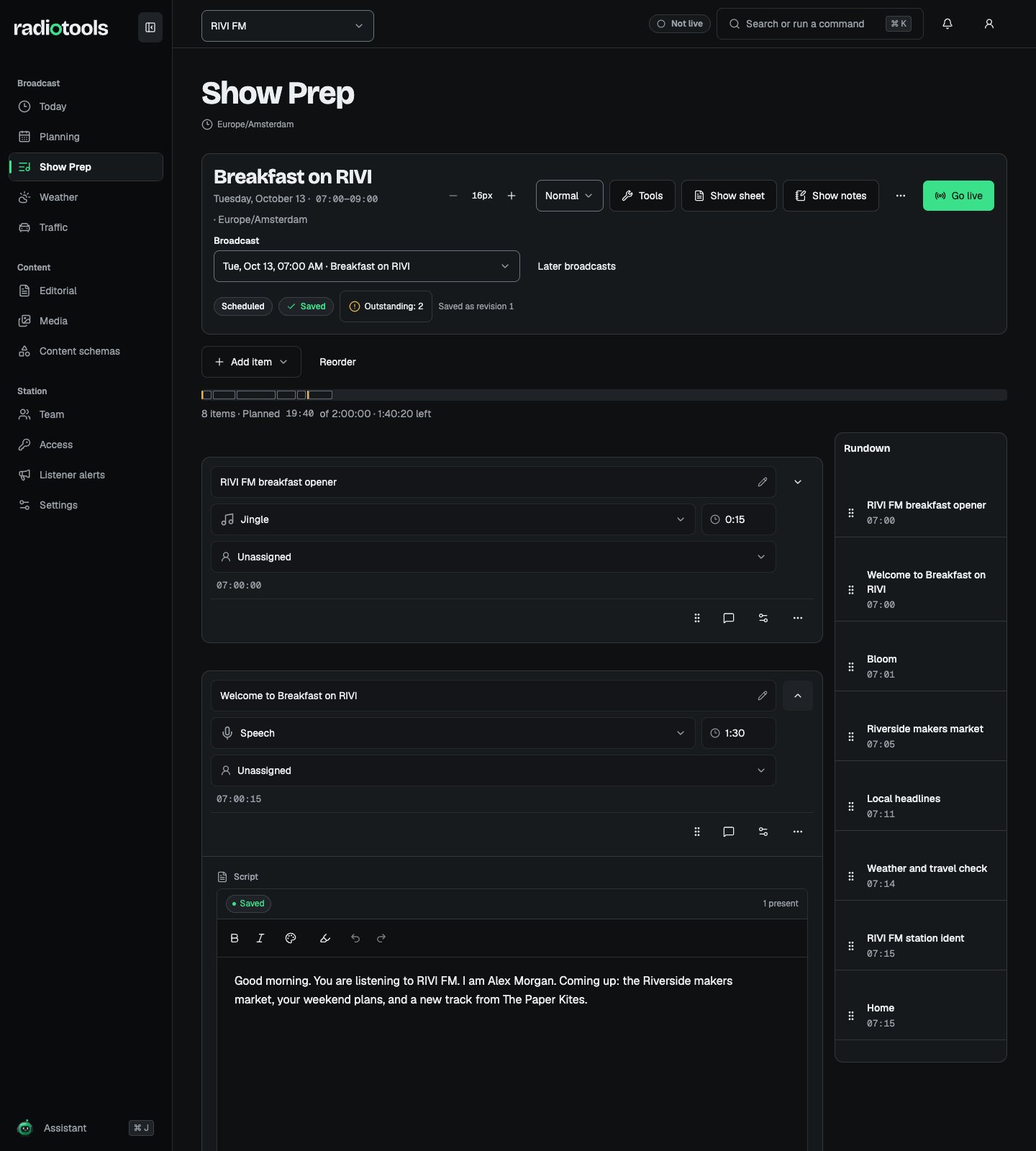Click the Go live button
The image size is (1036, 1151).
tap(958, 196)
